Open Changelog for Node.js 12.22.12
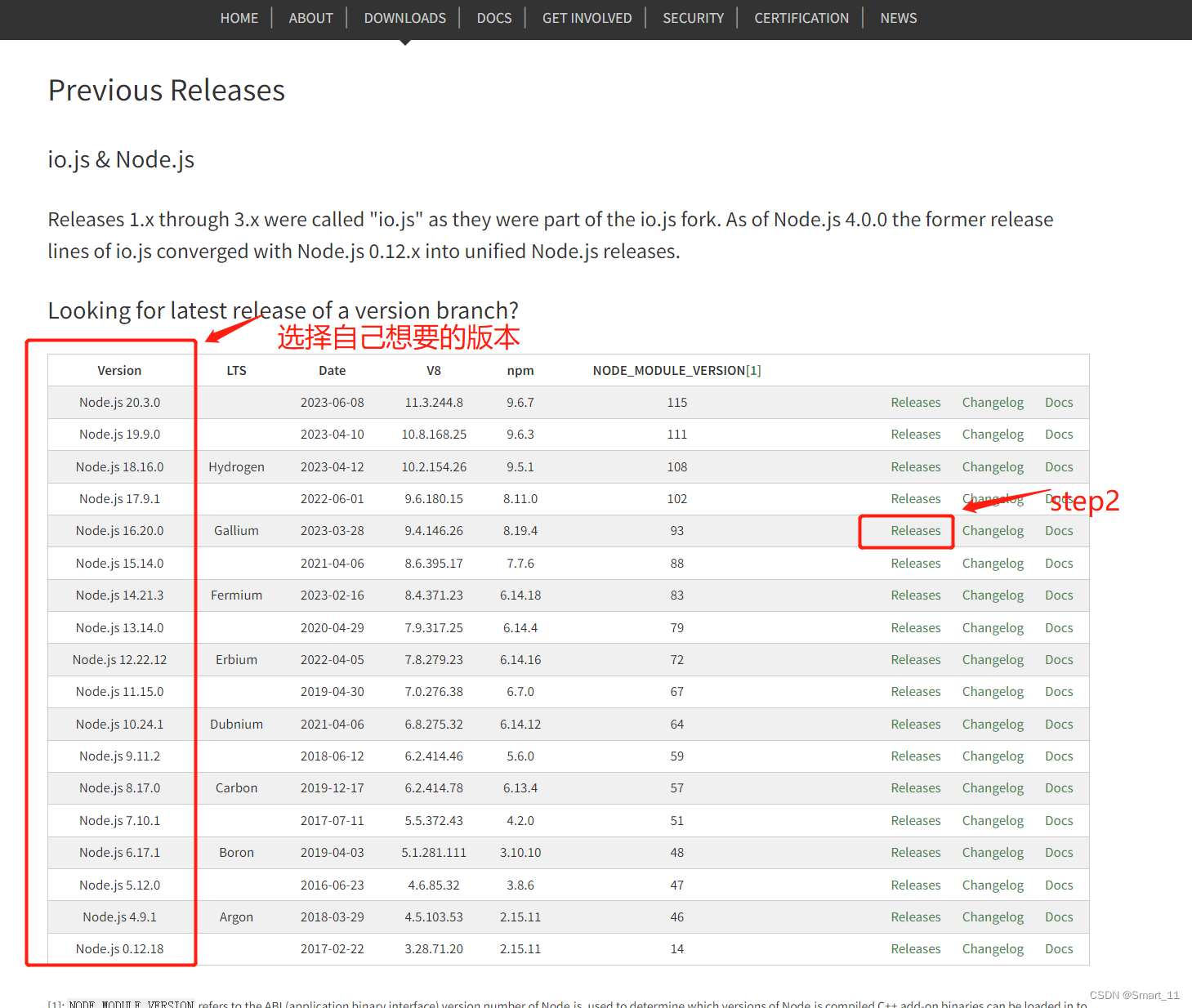 click(x=993, y=659)
